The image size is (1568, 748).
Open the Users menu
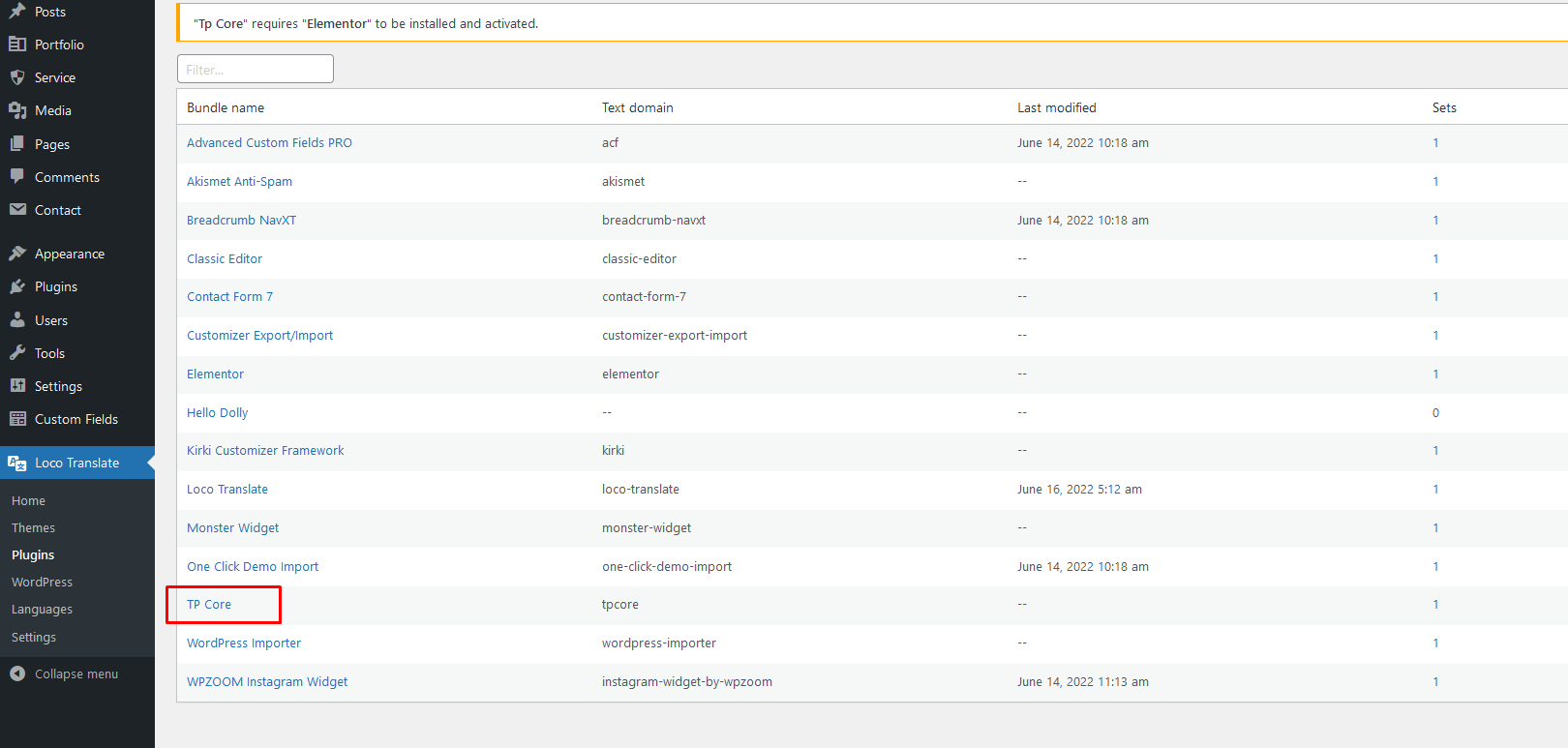point(51,320)
